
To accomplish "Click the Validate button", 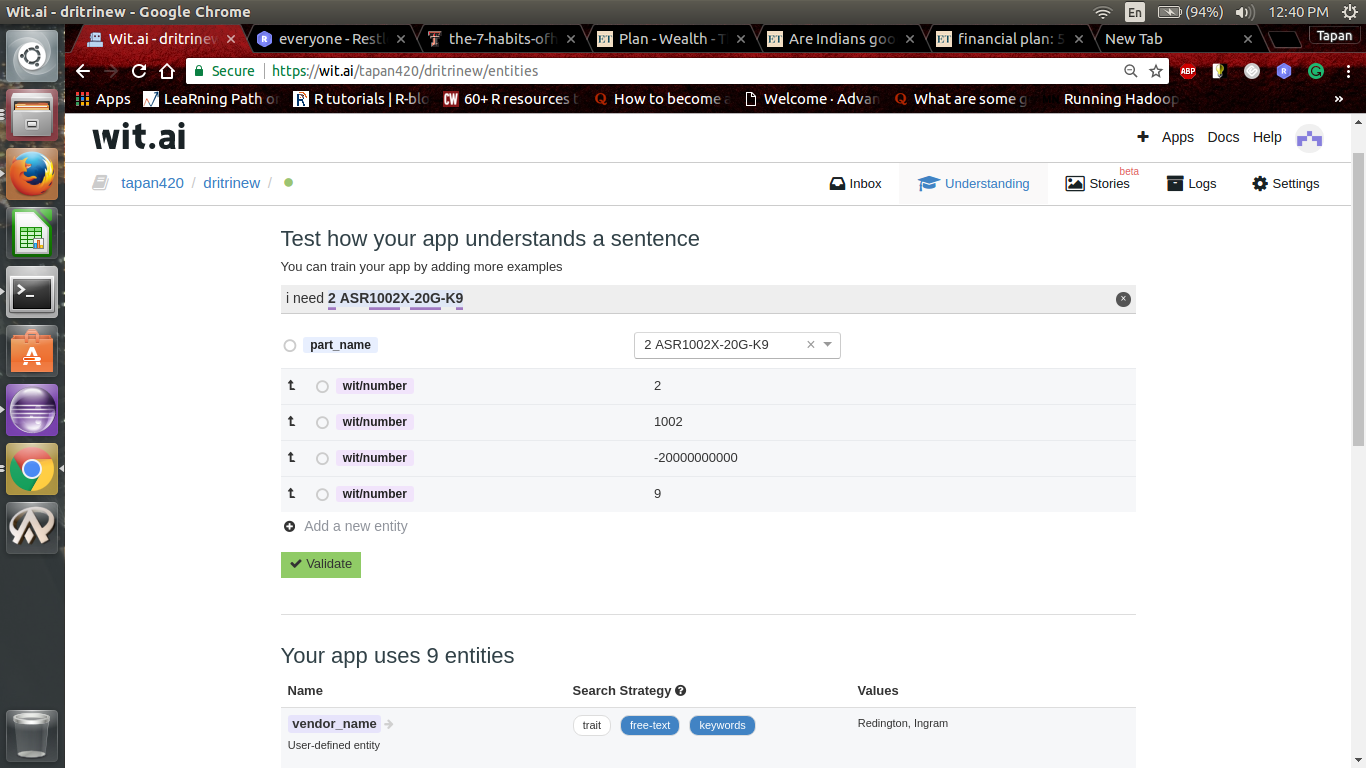I will pyautogui.click(x=321, y=564).
